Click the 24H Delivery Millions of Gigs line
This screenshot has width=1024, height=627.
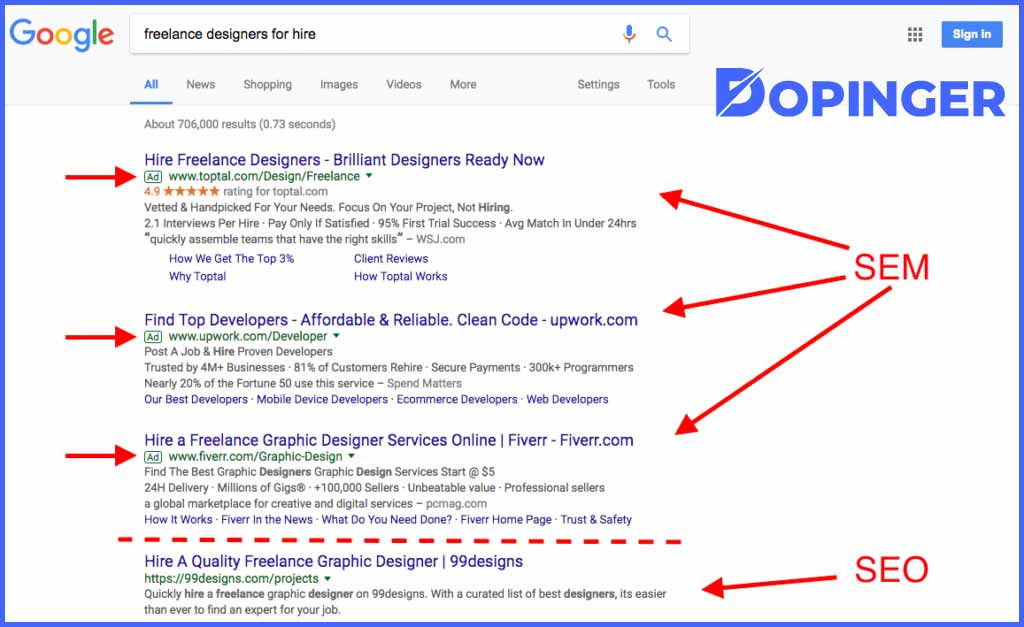[x=374, y=487]
